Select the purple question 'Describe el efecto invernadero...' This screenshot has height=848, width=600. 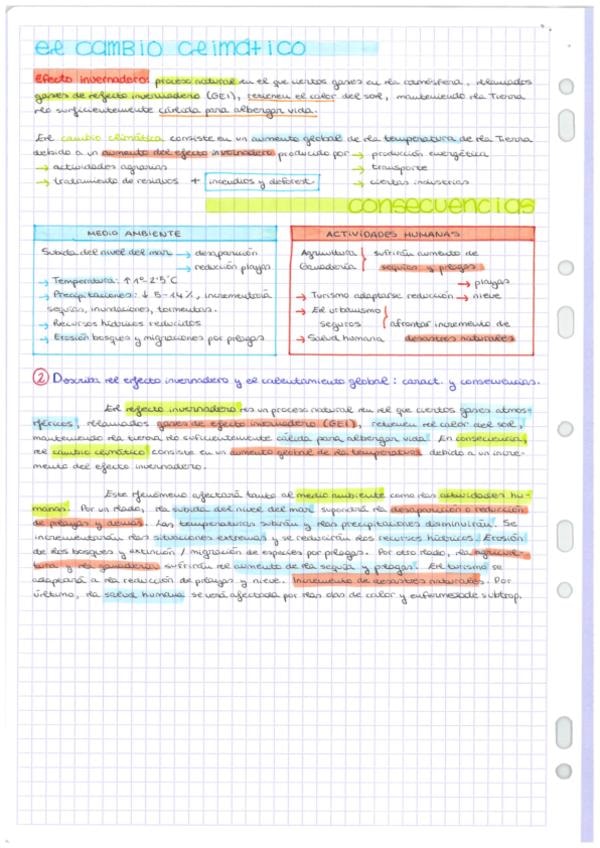295,380
